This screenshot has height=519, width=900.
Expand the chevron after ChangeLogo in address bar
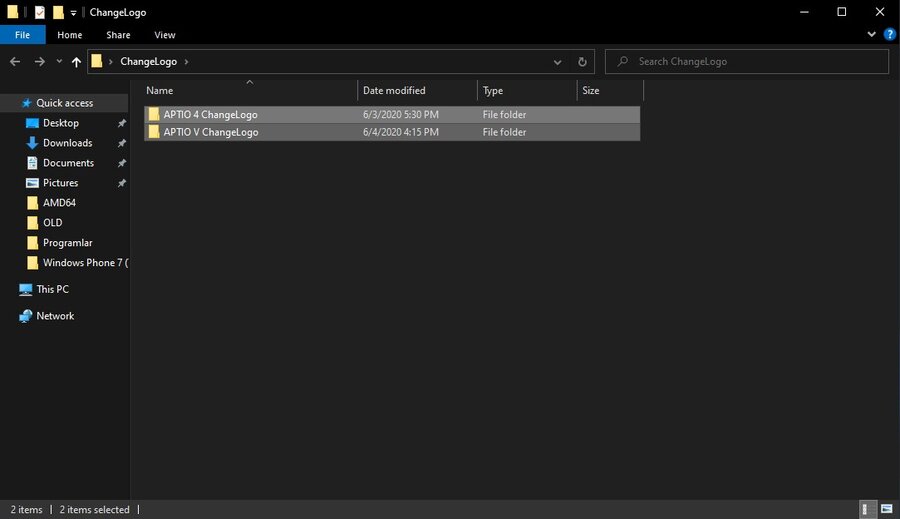click(186, 61)
